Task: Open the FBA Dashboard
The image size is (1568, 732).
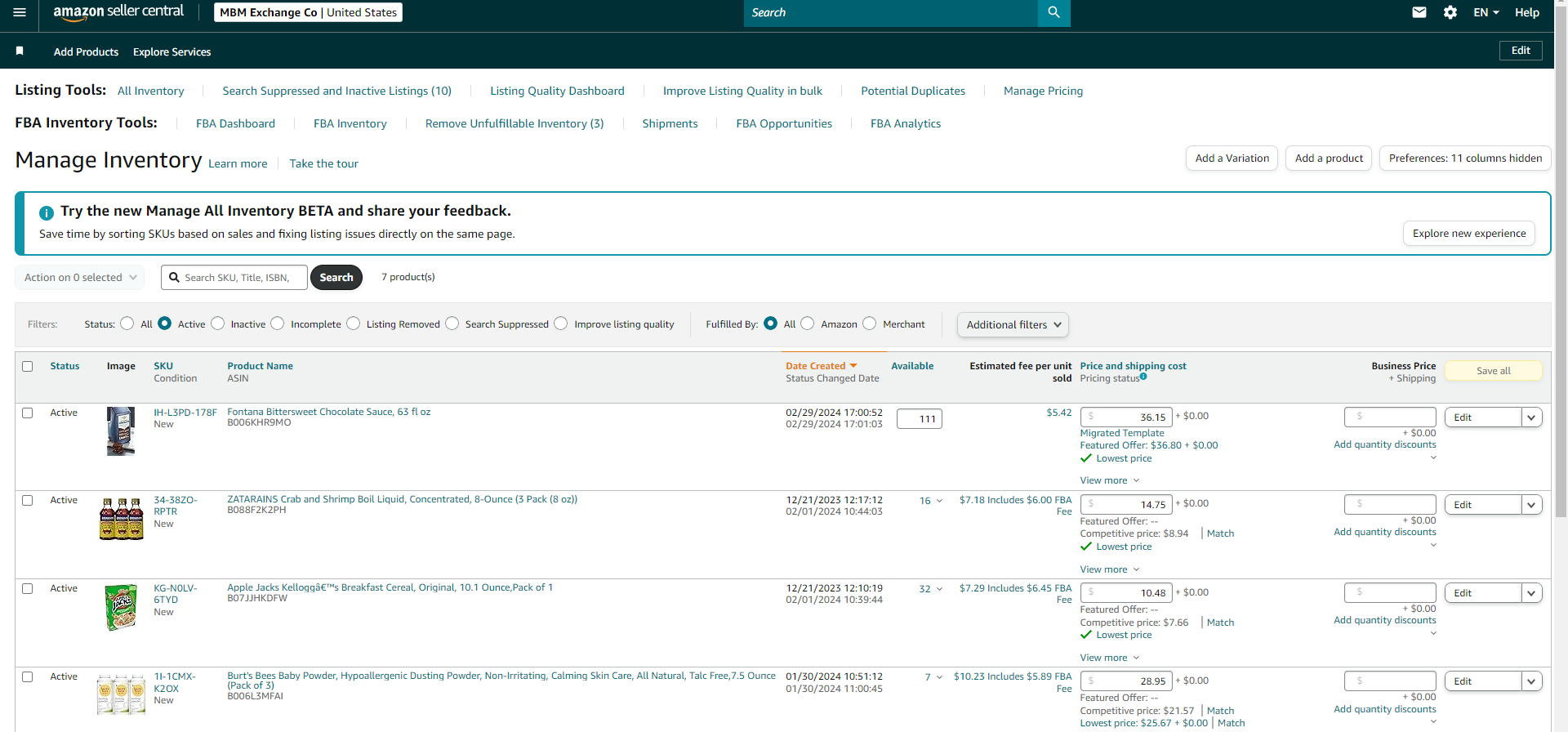Action: click(x=235, y=123)
